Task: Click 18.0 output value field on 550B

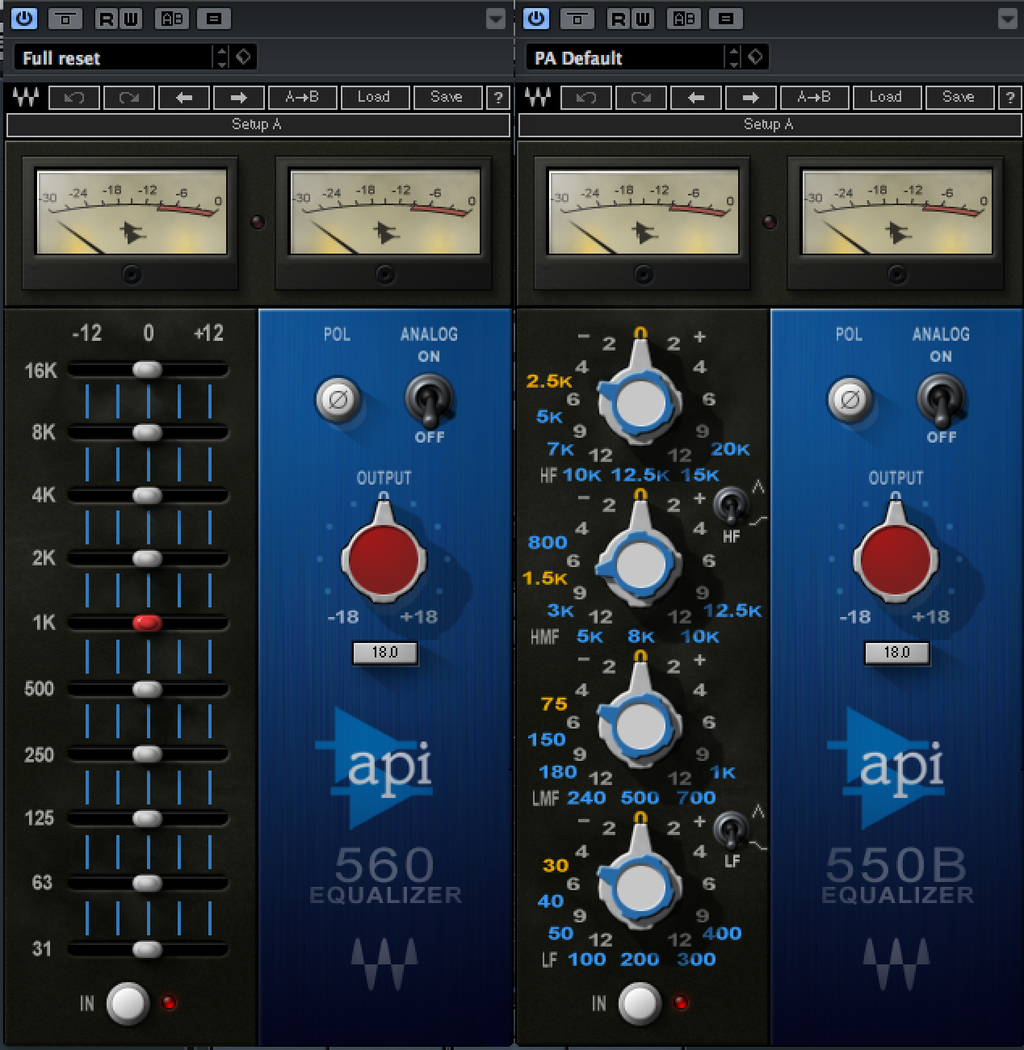Action: point(897,652)
